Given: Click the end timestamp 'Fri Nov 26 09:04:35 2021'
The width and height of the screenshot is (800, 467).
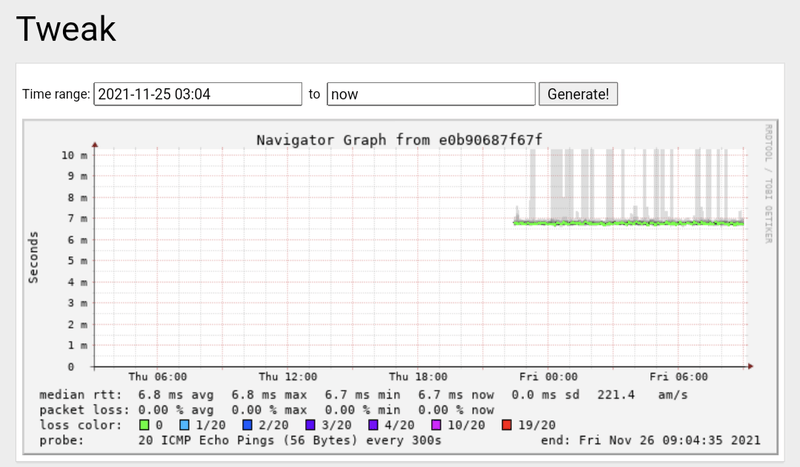Looking at the screenshot, I should [669, 440].
